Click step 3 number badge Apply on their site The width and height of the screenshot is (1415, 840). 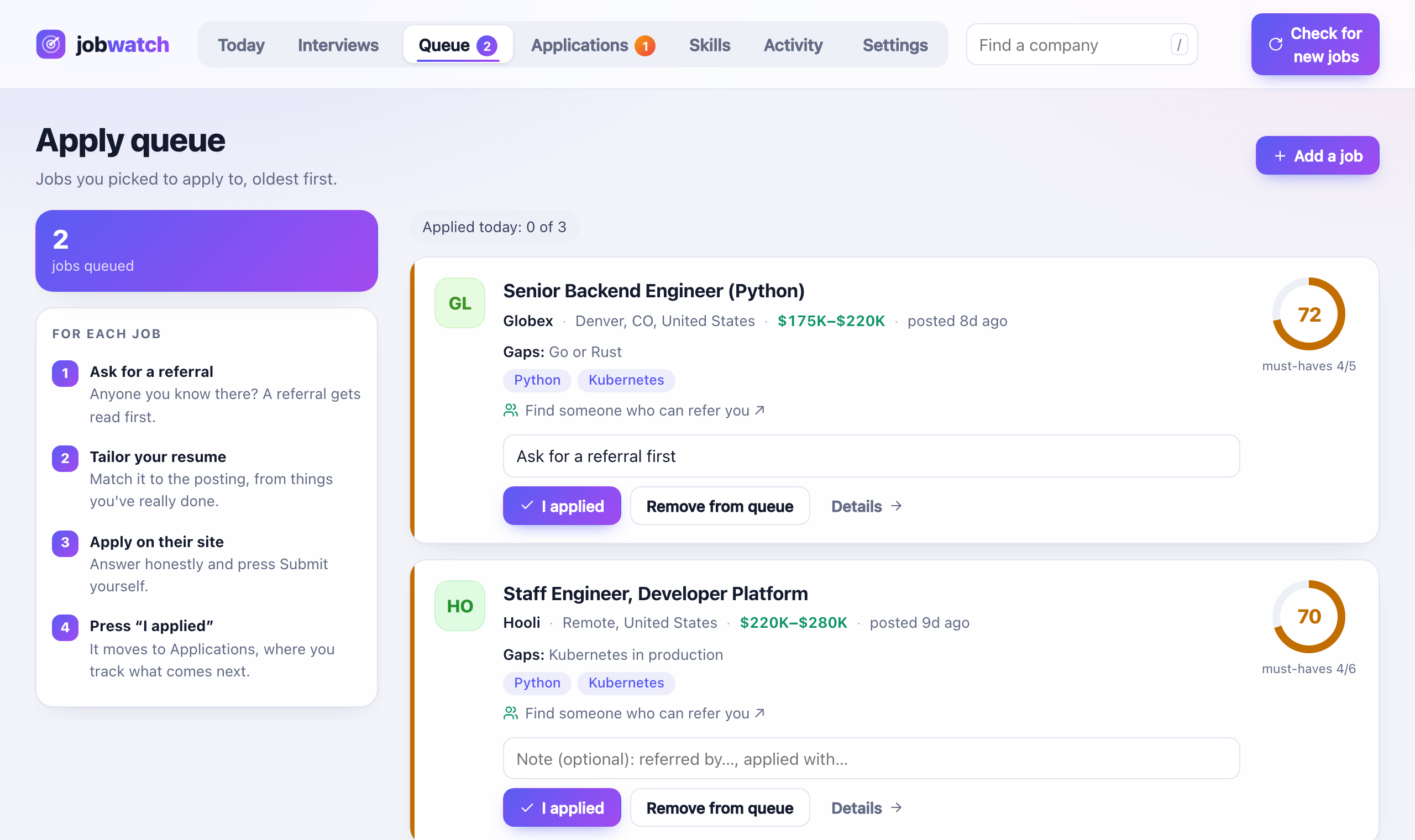(x=65, y=543)
